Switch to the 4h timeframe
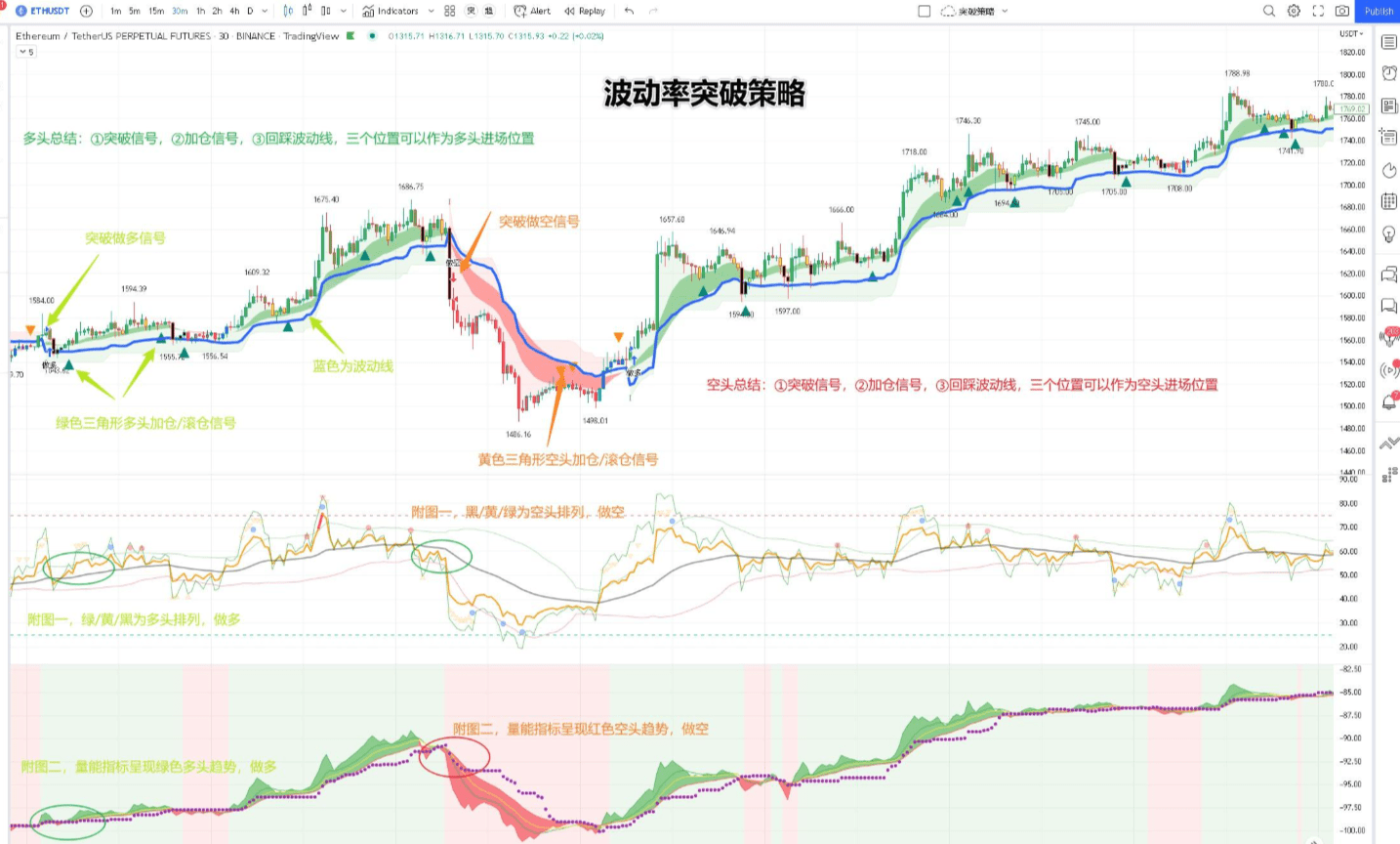 (x=234, y=11)
